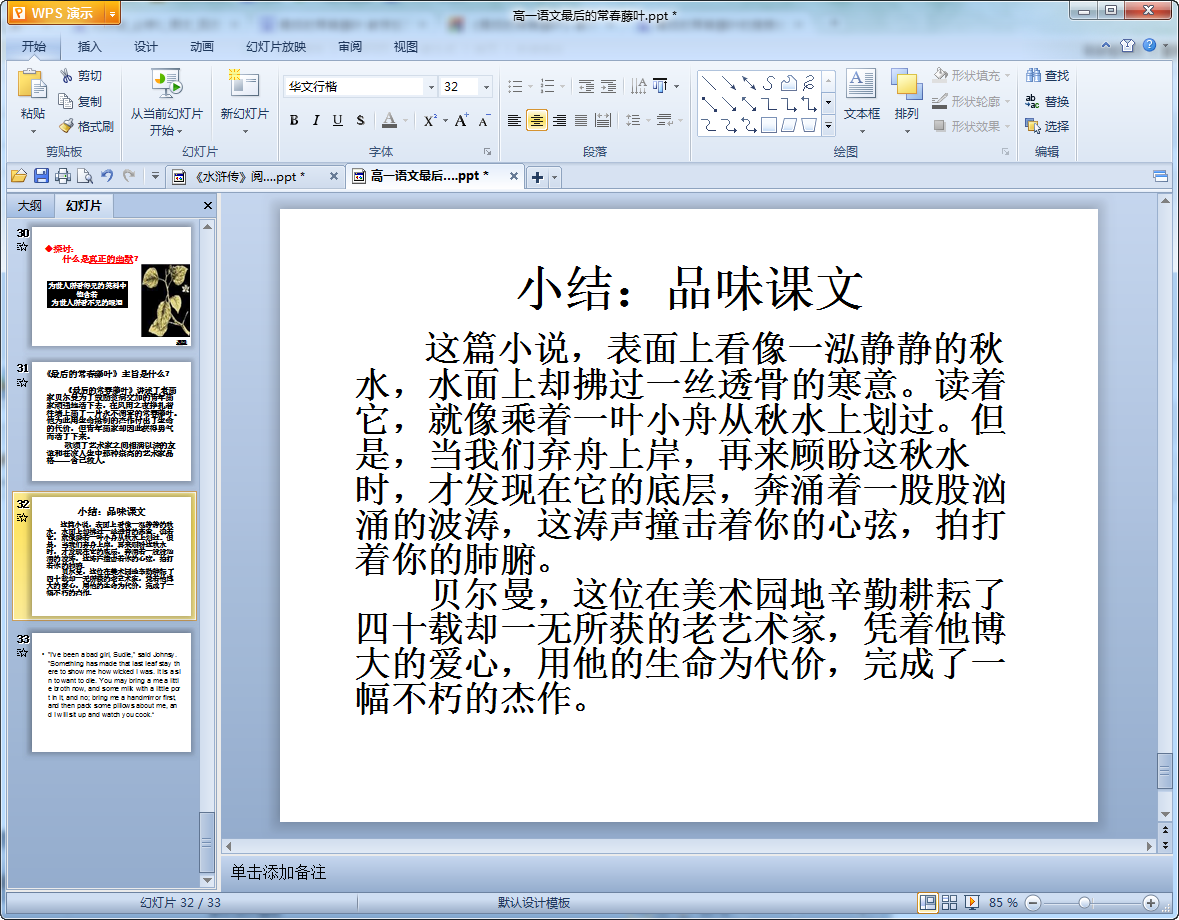
Task: Click Shape Outline (形状轮廓) button
Action: [971, 101]
